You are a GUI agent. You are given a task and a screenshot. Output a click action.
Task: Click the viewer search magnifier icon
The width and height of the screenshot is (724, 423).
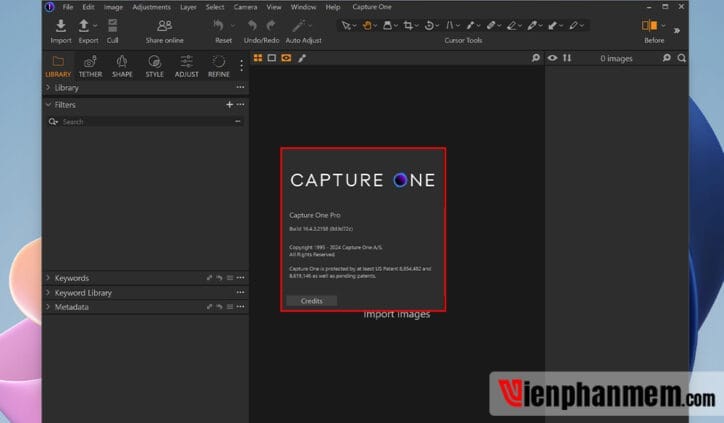(x=536, y=58)
